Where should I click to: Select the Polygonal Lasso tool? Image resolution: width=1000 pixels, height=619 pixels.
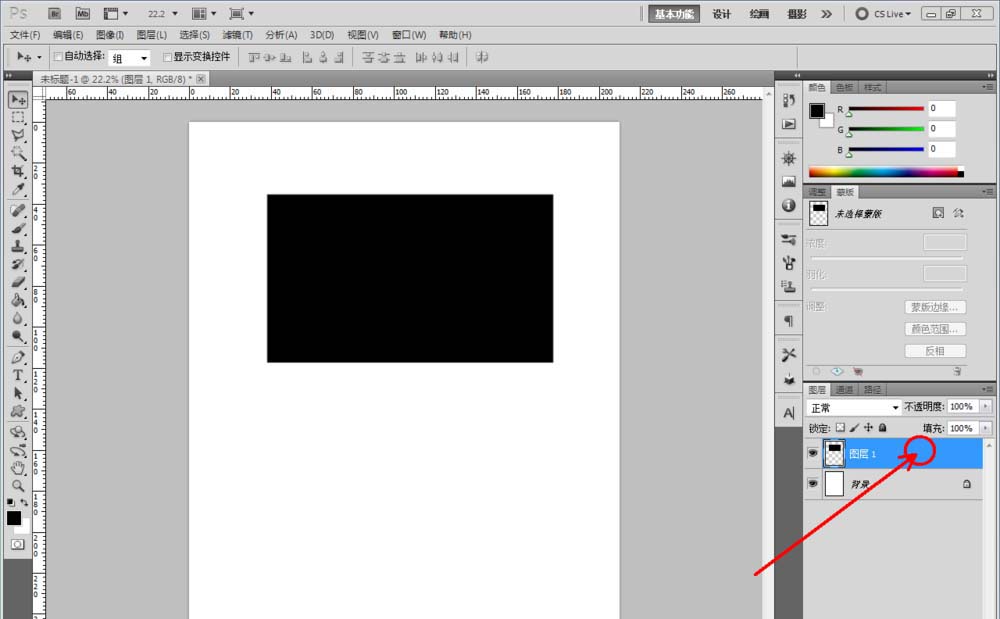[18, 135]
